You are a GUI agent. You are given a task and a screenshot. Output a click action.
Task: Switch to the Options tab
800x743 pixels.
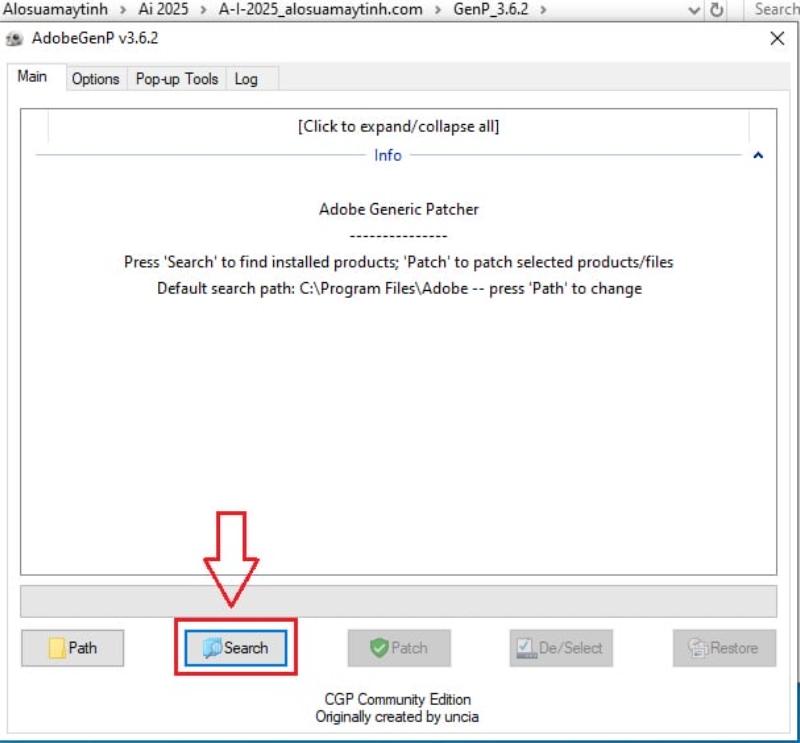(x=95, y=79)
